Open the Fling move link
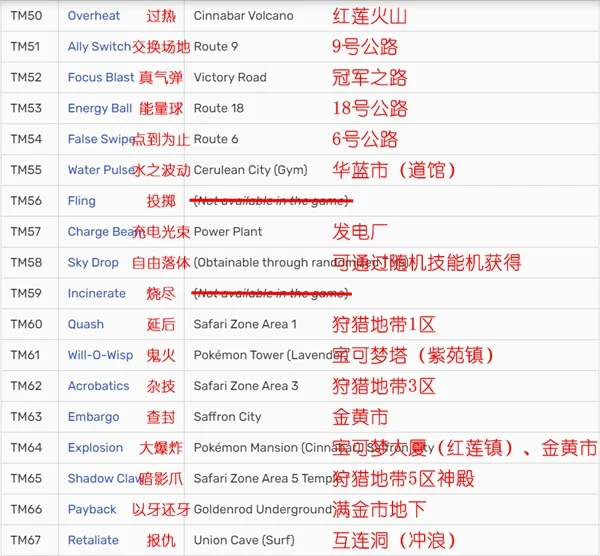The image size is (600, 556). (x=82, y=201)
